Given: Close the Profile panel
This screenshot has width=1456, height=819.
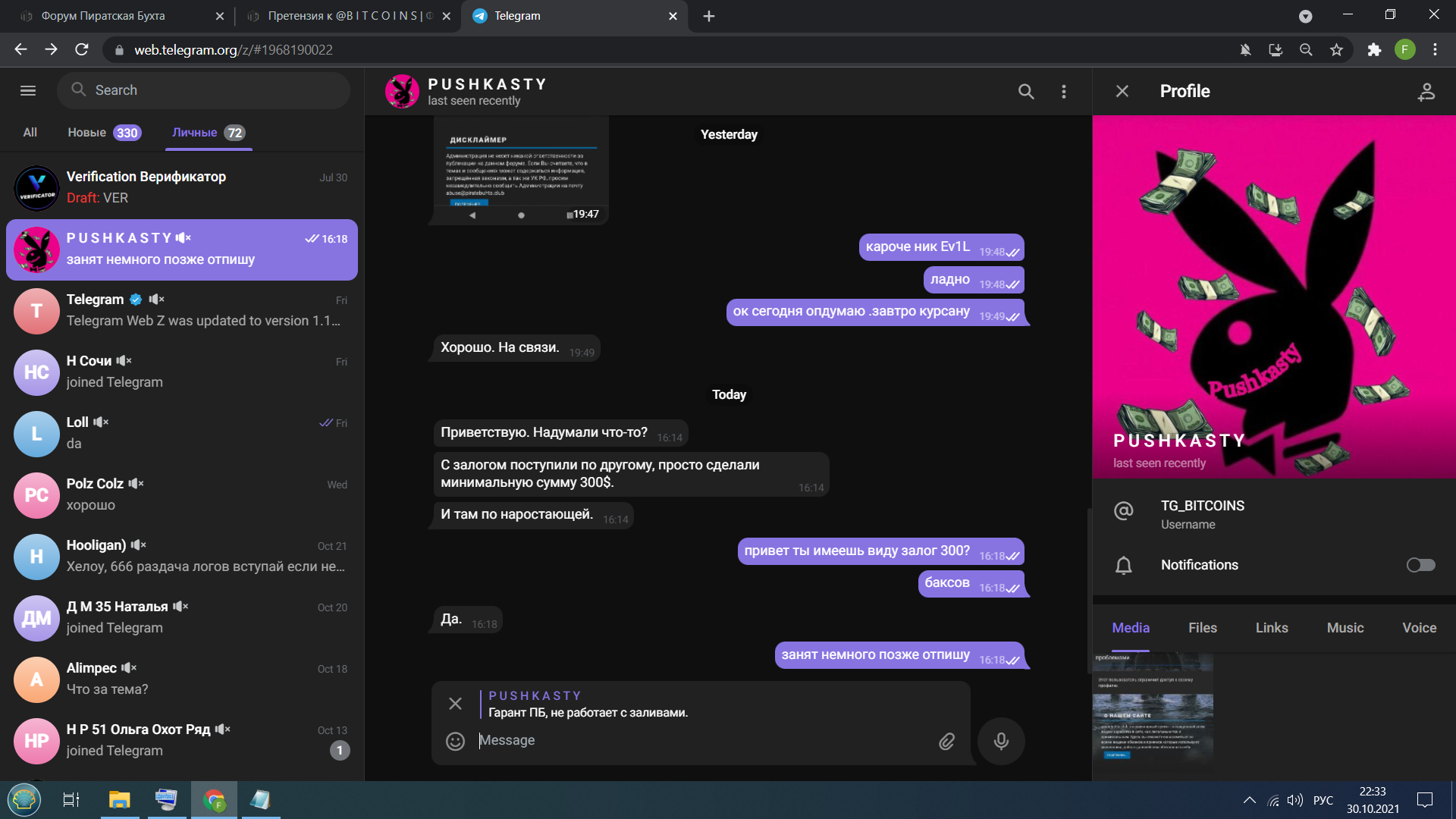Looking at the screenshot, I should (x=1122, y=91).
